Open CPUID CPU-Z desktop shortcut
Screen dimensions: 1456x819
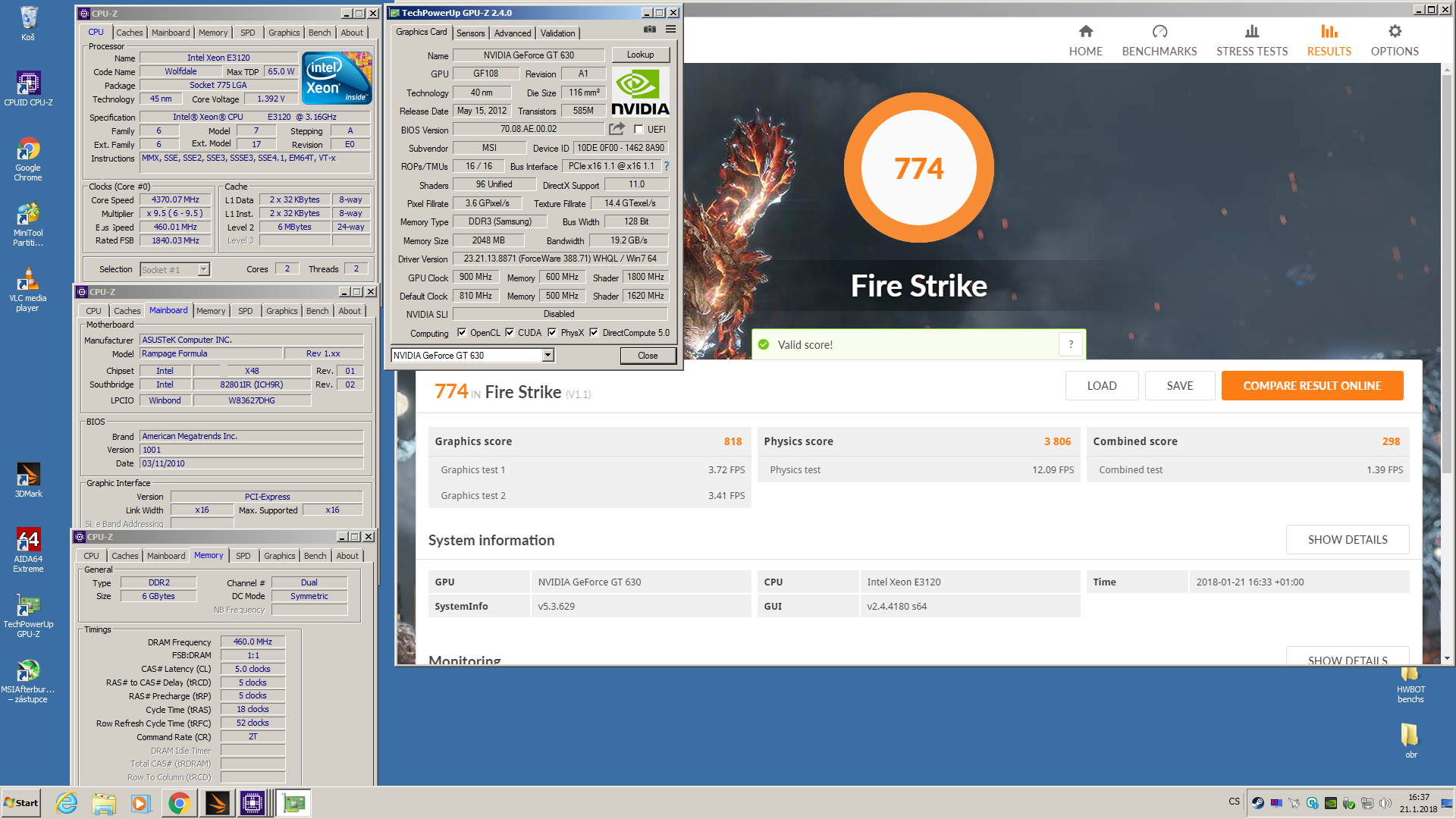pos(28,88)
